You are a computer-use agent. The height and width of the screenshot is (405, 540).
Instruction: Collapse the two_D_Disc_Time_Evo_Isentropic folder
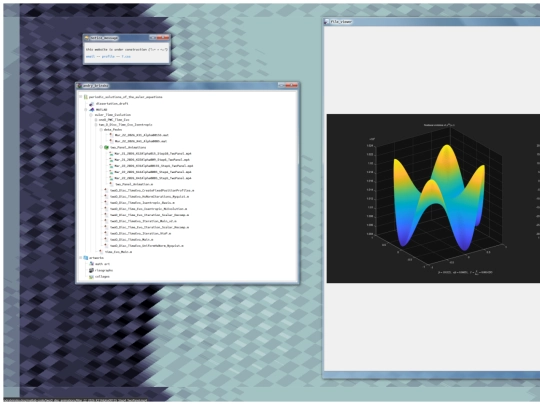point(96,125)
